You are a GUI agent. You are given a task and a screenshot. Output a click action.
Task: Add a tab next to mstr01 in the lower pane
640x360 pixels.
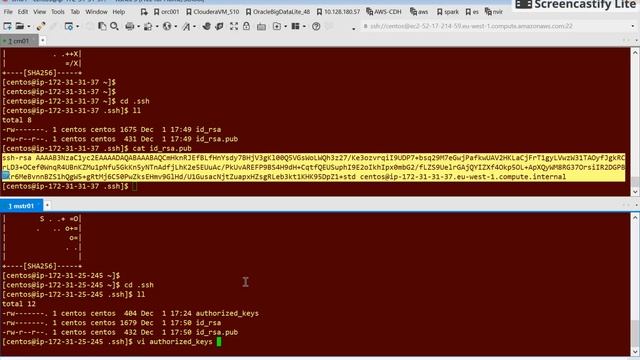pos(47,205)
